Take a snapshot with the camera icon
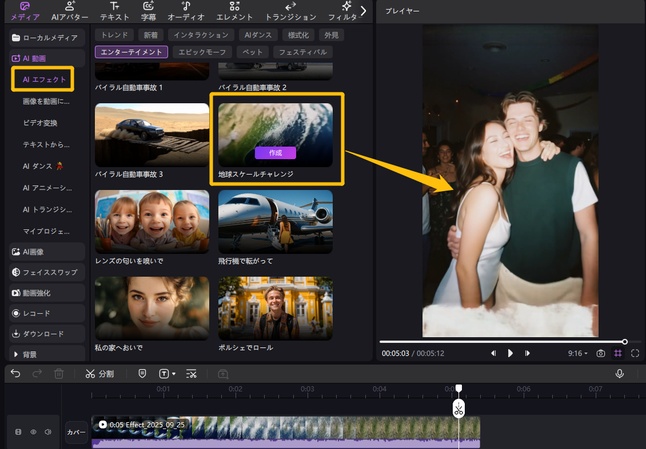Image resolution: width=646 pixels, height=449 pixels. click(x=601, y=353)
